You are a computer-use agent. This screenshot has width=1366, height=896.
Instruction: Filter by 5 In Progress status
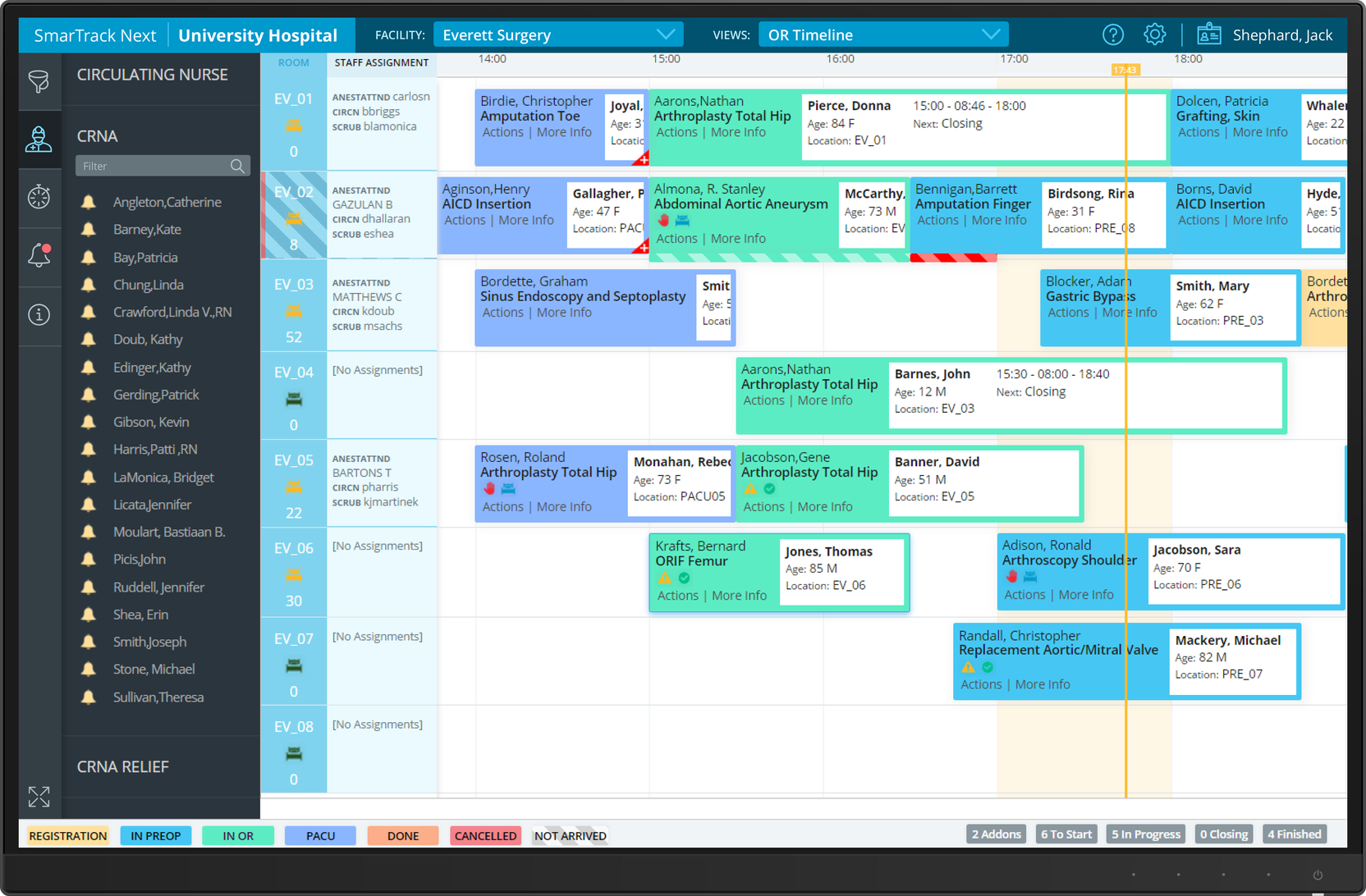(1146, 834)
